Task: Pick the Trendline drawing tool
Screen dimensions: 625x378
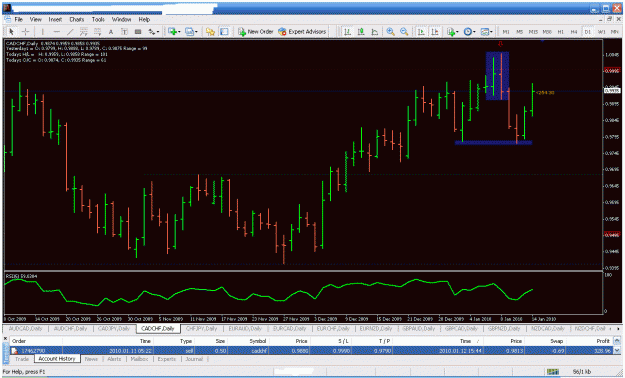Action: 70,32
